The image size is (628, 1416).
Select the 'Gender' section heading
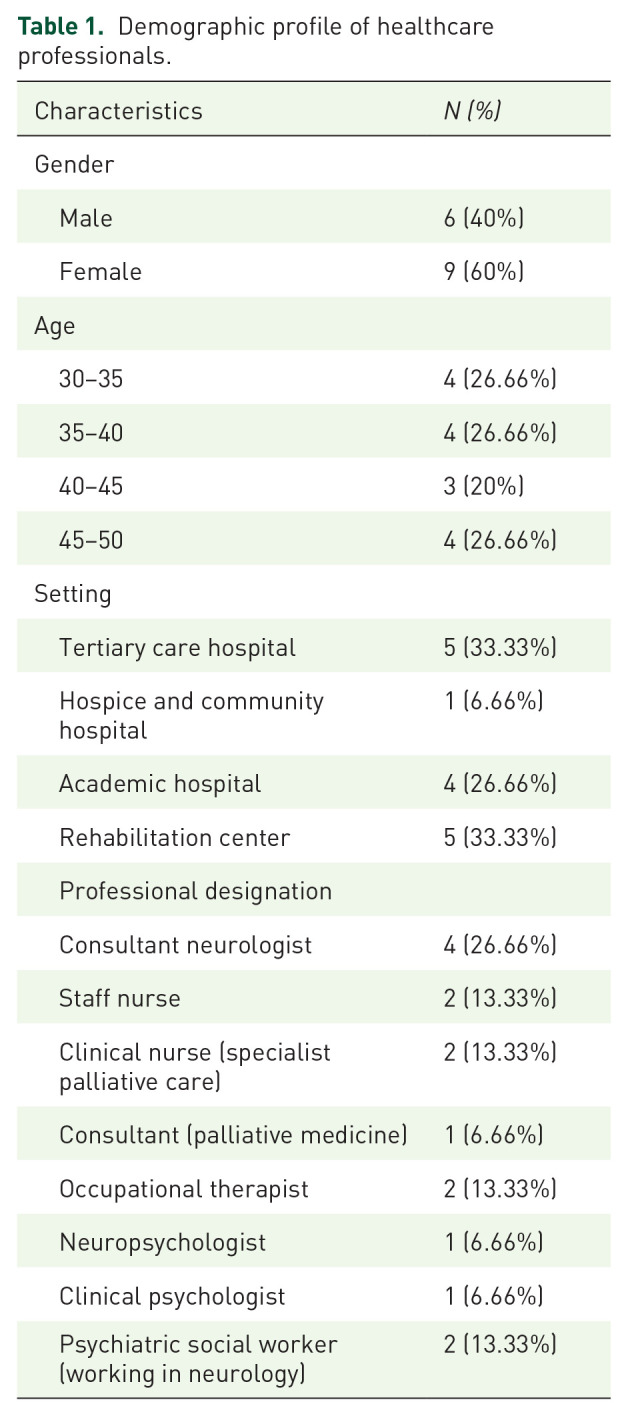click(74, 164)
